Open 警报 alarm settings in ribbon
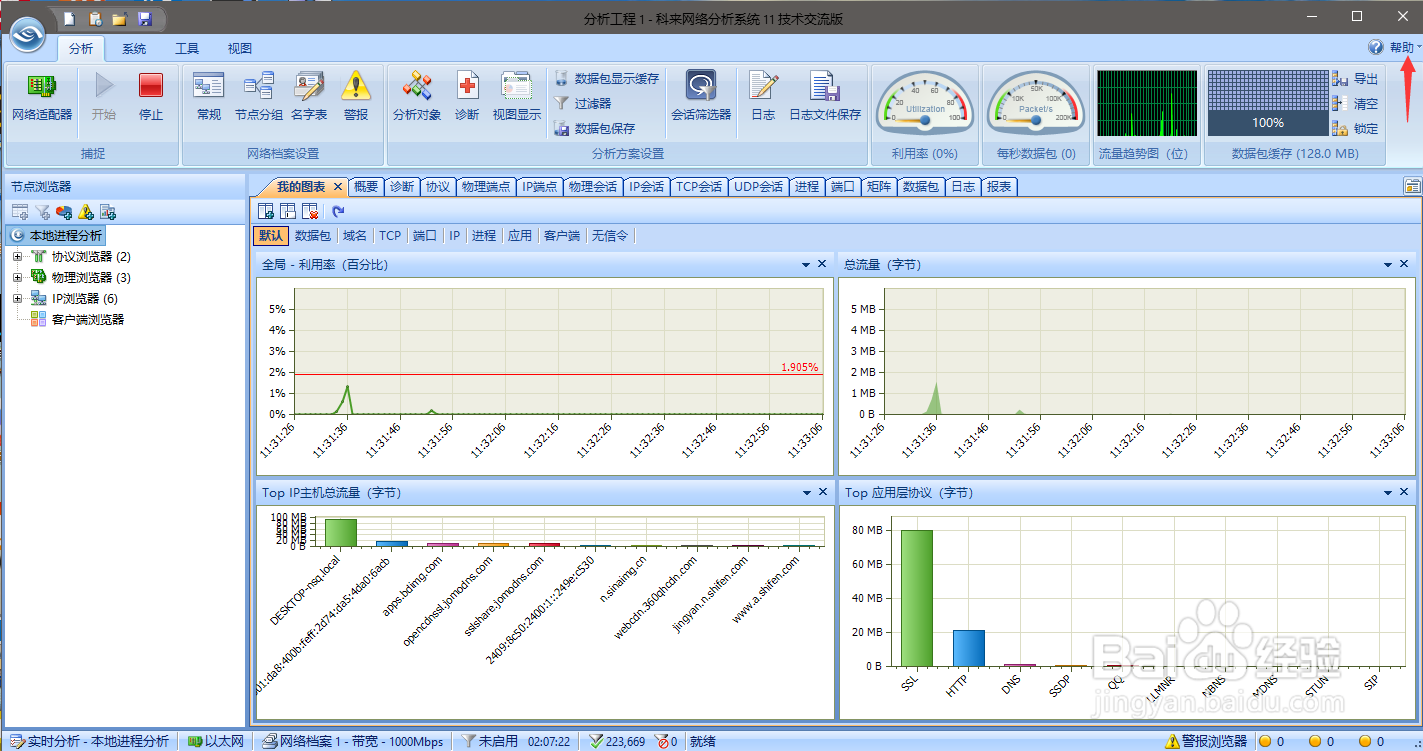 (x=356, y=98)
